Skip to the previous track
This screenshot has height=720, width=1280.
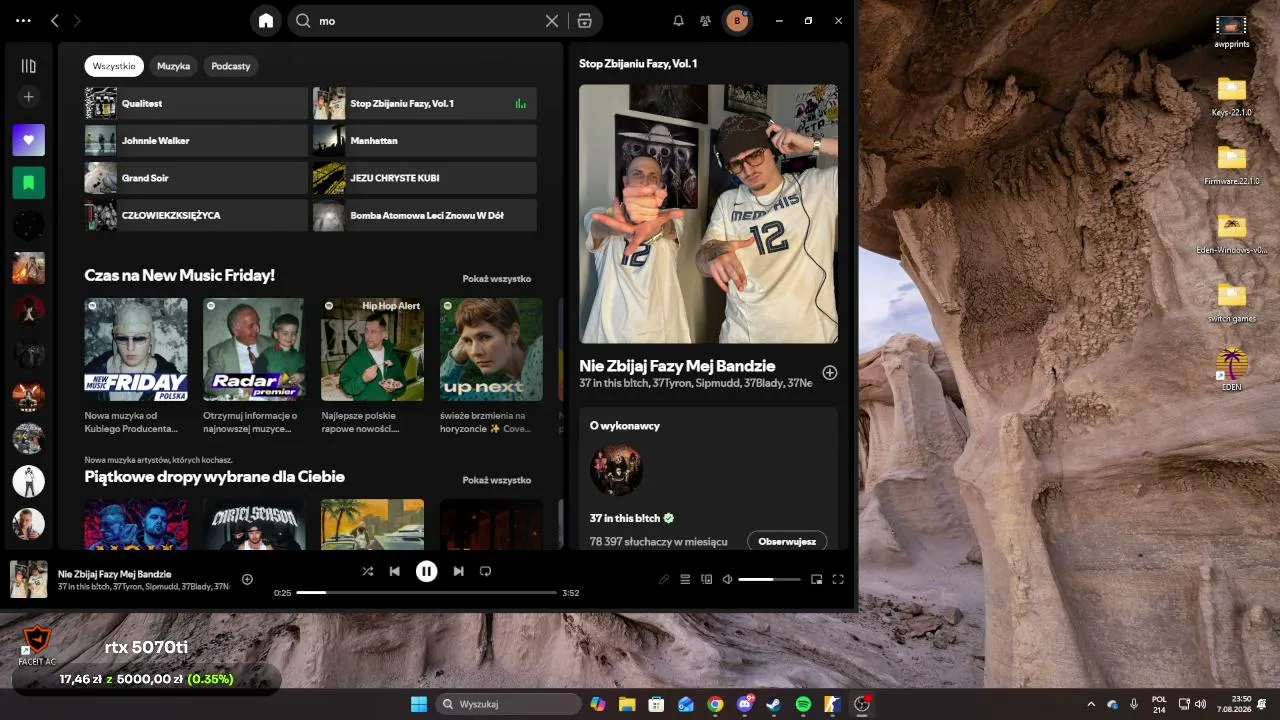point(395,571)
